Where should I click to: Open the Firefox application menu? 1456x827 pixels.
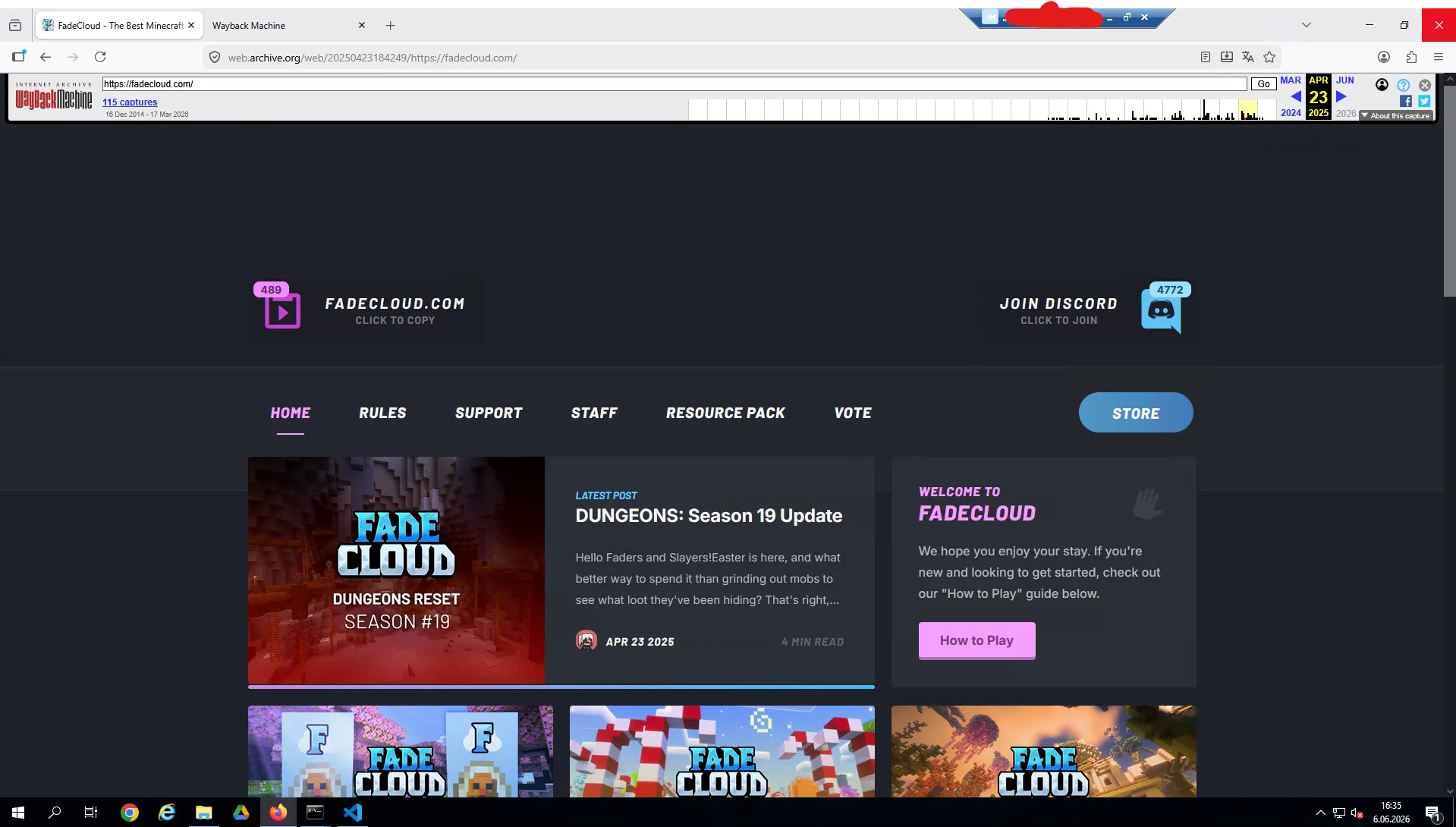1439,57
